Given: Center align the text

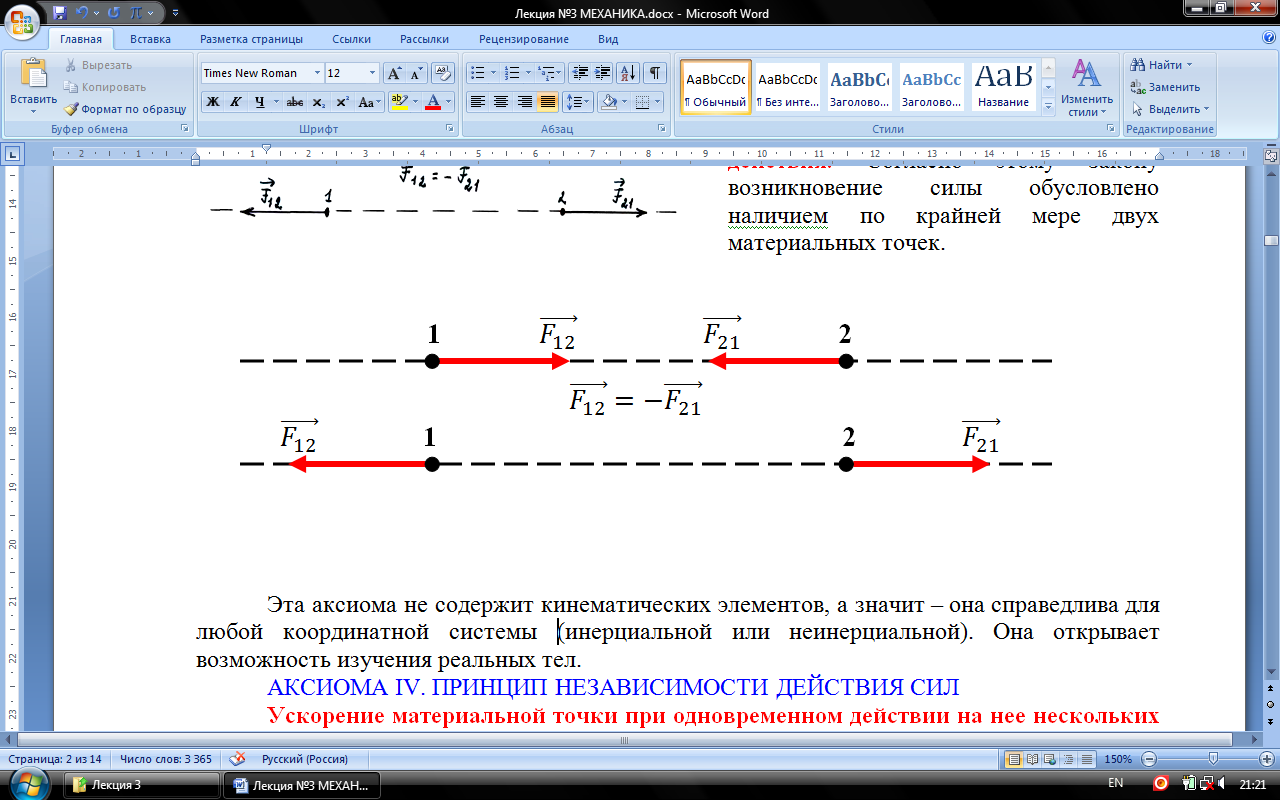Looking at the screenshot, I should 501,102.
